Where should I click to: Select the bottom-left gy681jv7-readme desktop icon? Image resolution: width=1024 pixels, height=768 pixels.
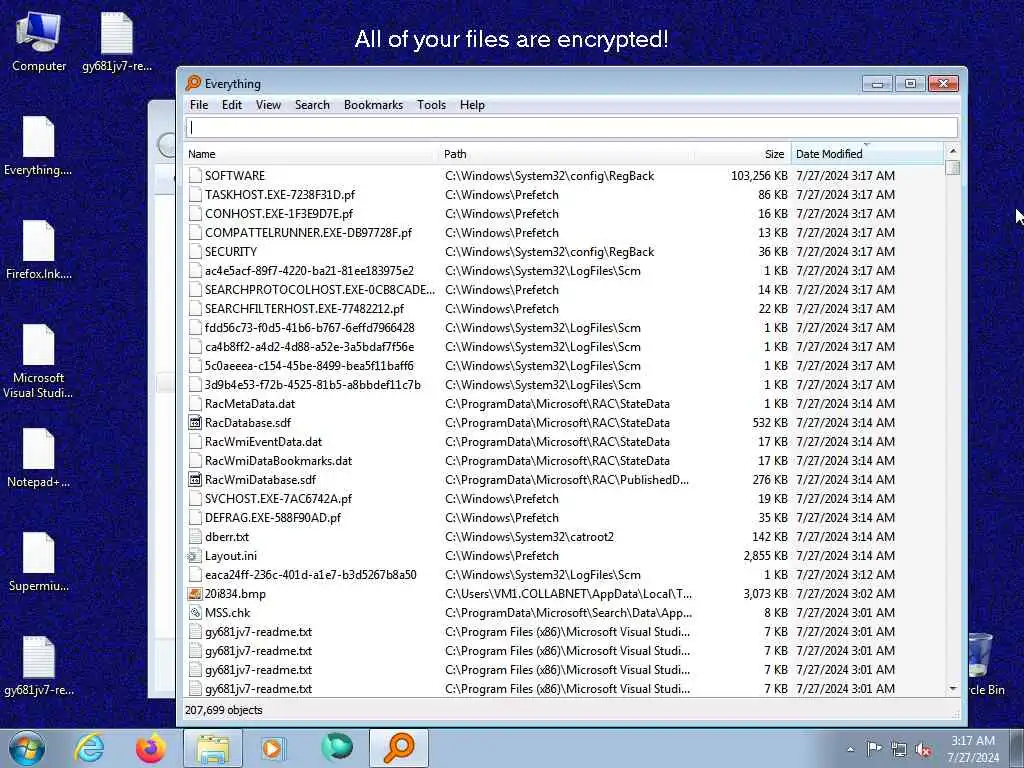pyautogui.click(x=39, y=666)
